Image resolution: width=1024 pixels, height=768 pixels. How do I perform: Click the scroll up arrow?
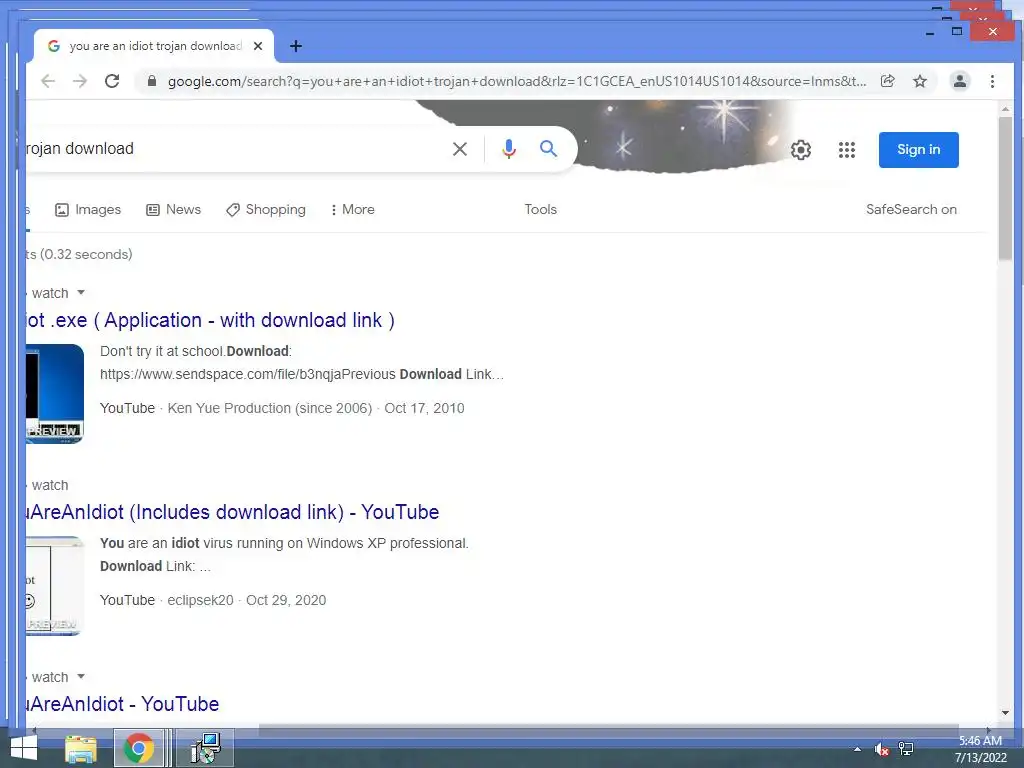[1005, 109]
